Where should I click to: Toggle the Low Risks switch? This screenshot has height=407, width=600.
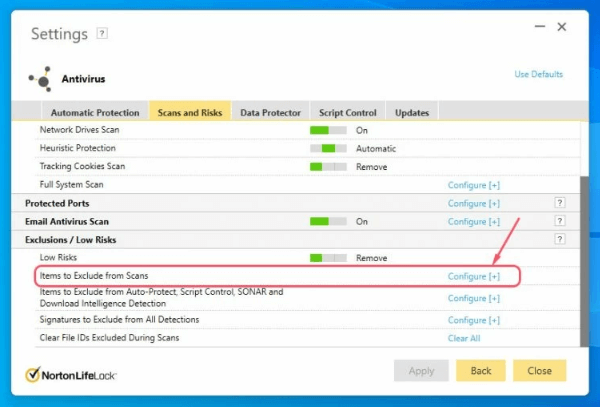pyautogui.click(x=327, y=258)
